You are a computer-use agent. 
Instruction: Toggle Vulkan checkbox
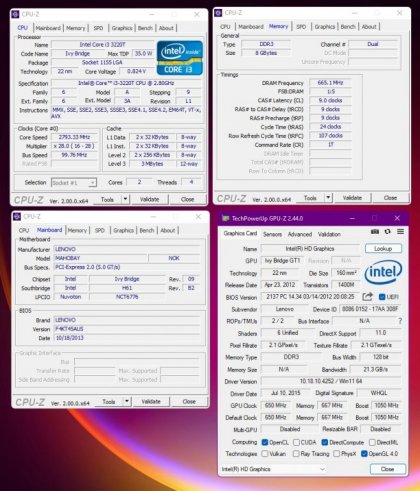[x=265, y=454]
